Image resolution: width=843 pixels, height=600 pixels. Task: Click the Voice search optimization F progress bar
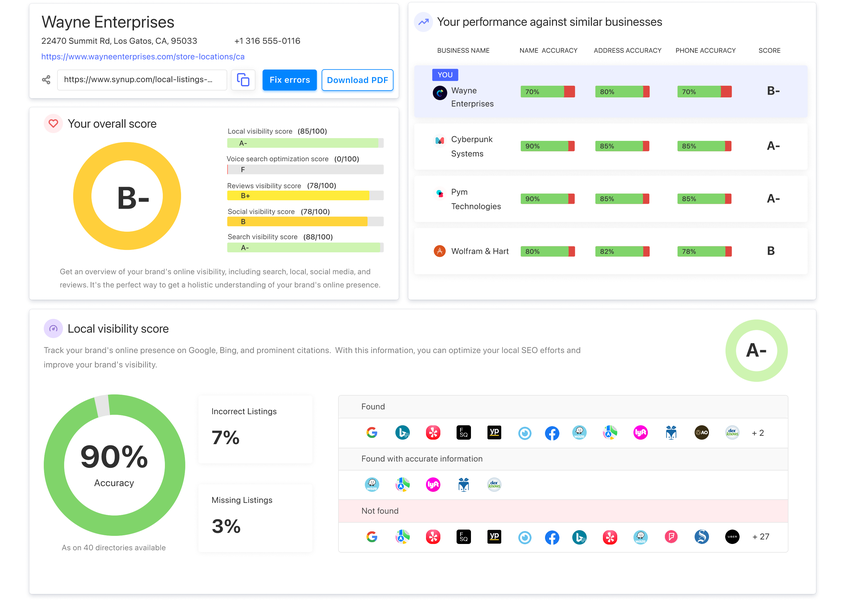point(305,169)
